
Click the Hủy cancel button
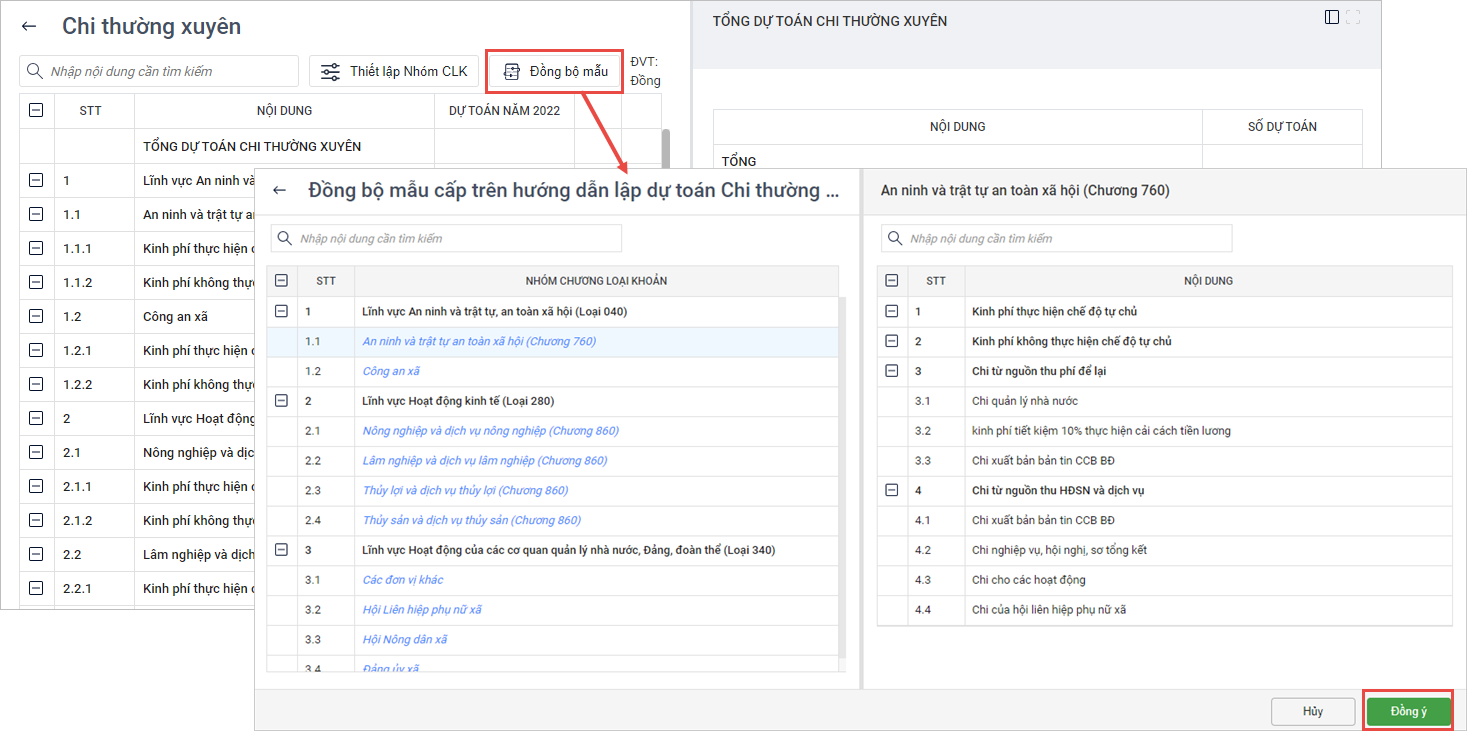coord(1312,711)
